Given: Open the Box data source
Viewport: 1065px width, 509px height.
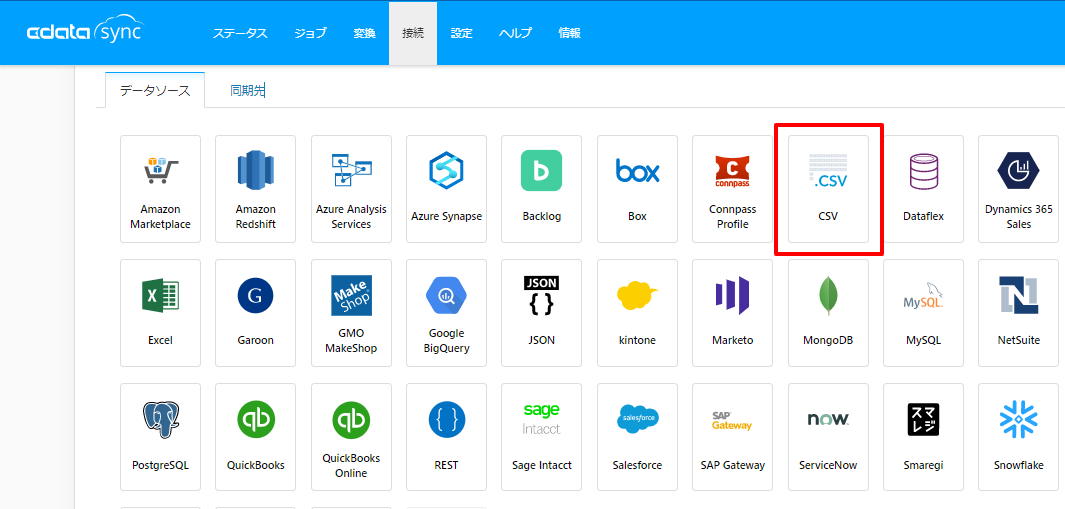Looking at the screenshot, I should tap(637, 189).
